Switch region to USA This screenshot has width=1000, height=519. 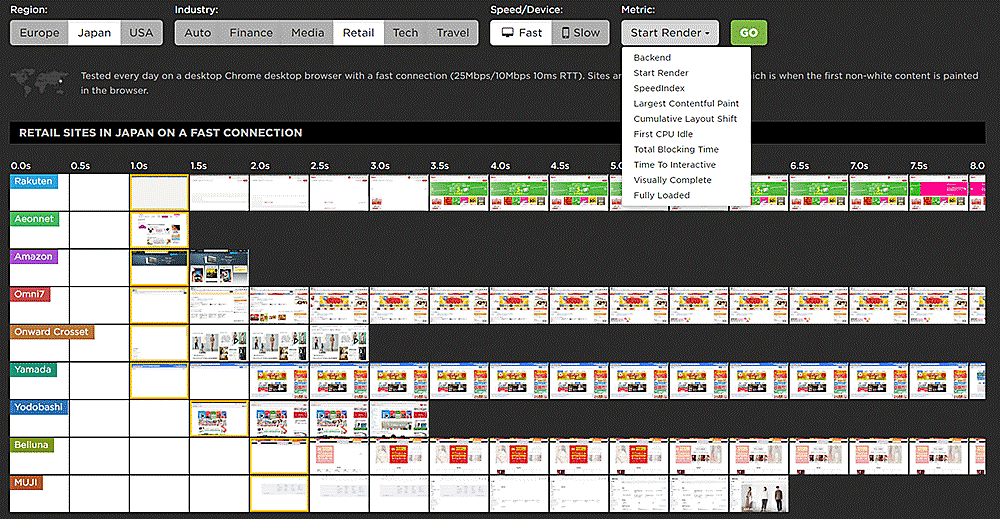tap(141, 33)
